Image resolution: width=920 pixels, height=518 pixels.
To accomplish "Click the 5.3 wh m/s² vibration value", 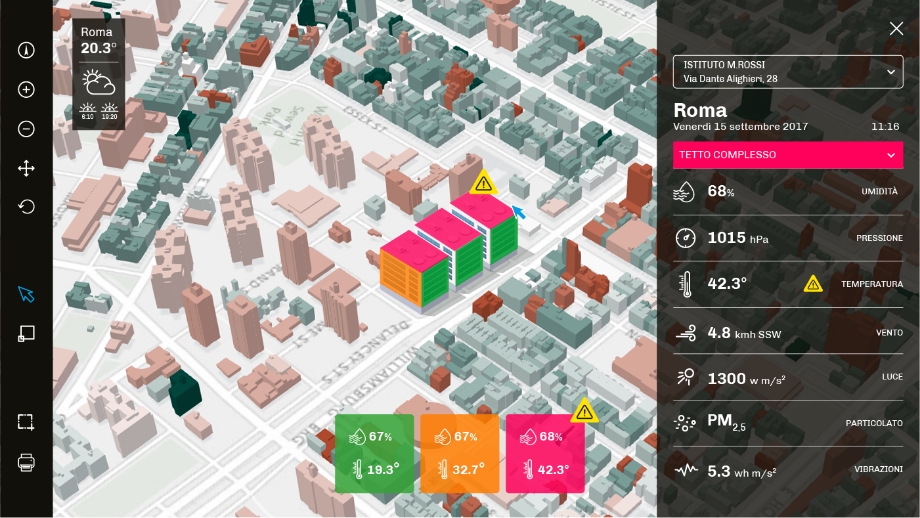I will tap(742, 471).
